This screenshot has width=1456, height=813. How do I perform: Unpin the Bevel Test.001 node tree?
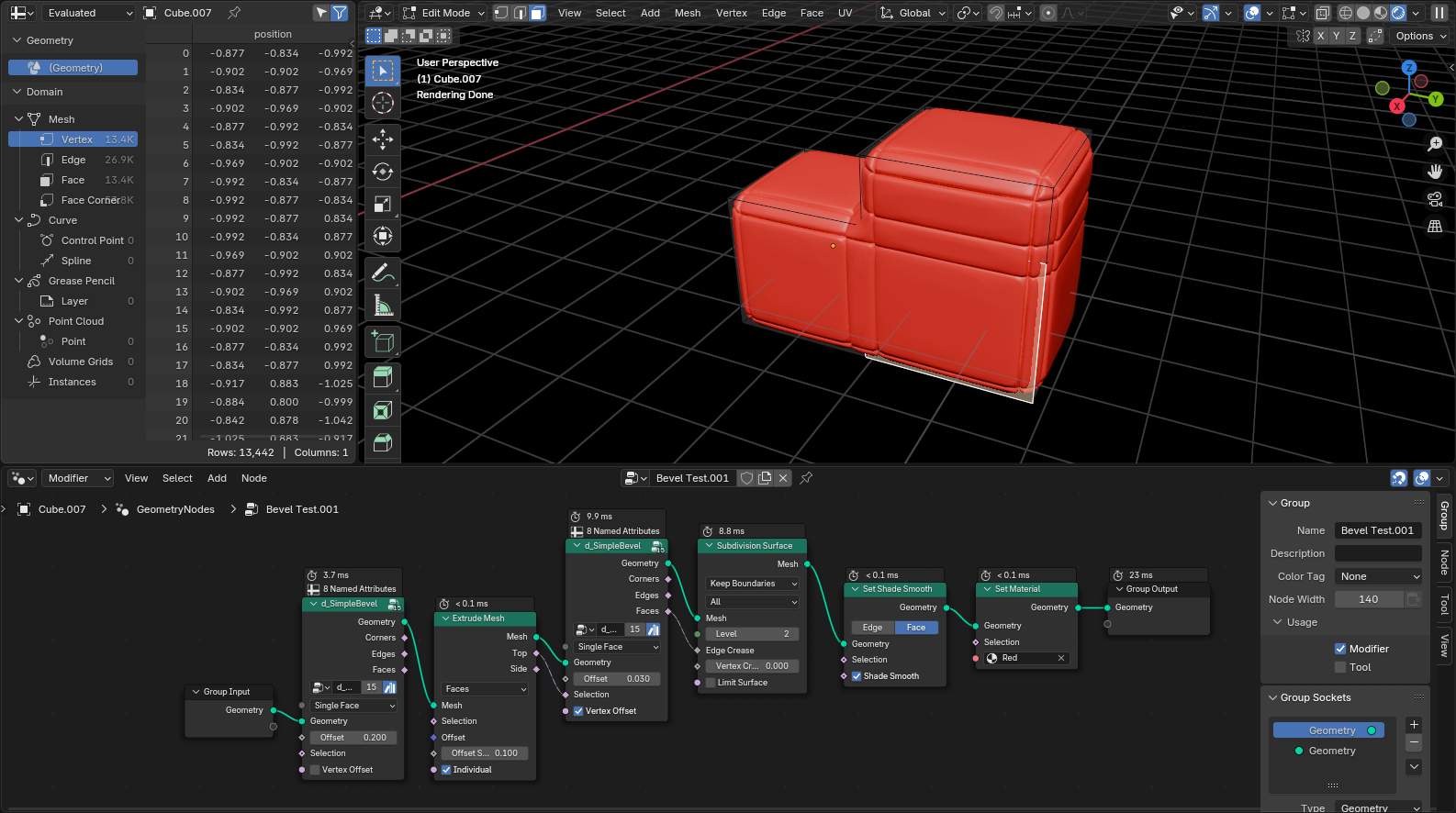[806, 478]
